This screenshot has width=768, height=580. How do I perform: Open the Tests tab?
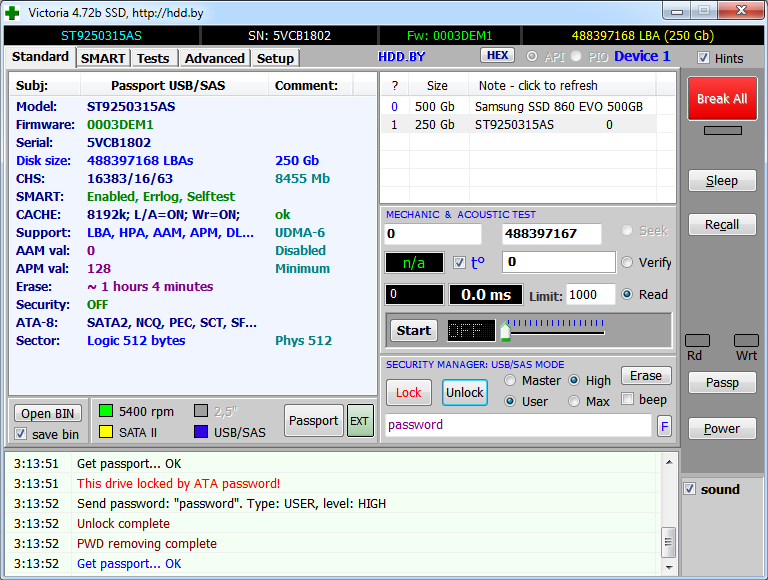point(153,58)
